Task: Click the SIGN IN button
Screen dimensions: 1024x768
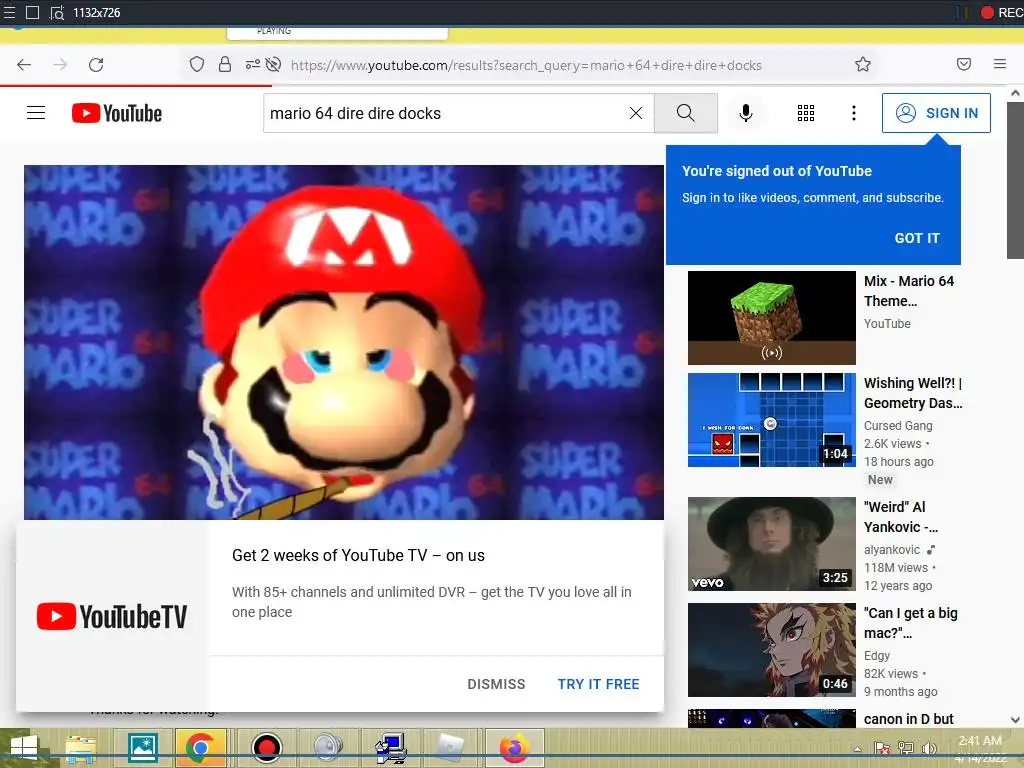Action: pos(936,113)
